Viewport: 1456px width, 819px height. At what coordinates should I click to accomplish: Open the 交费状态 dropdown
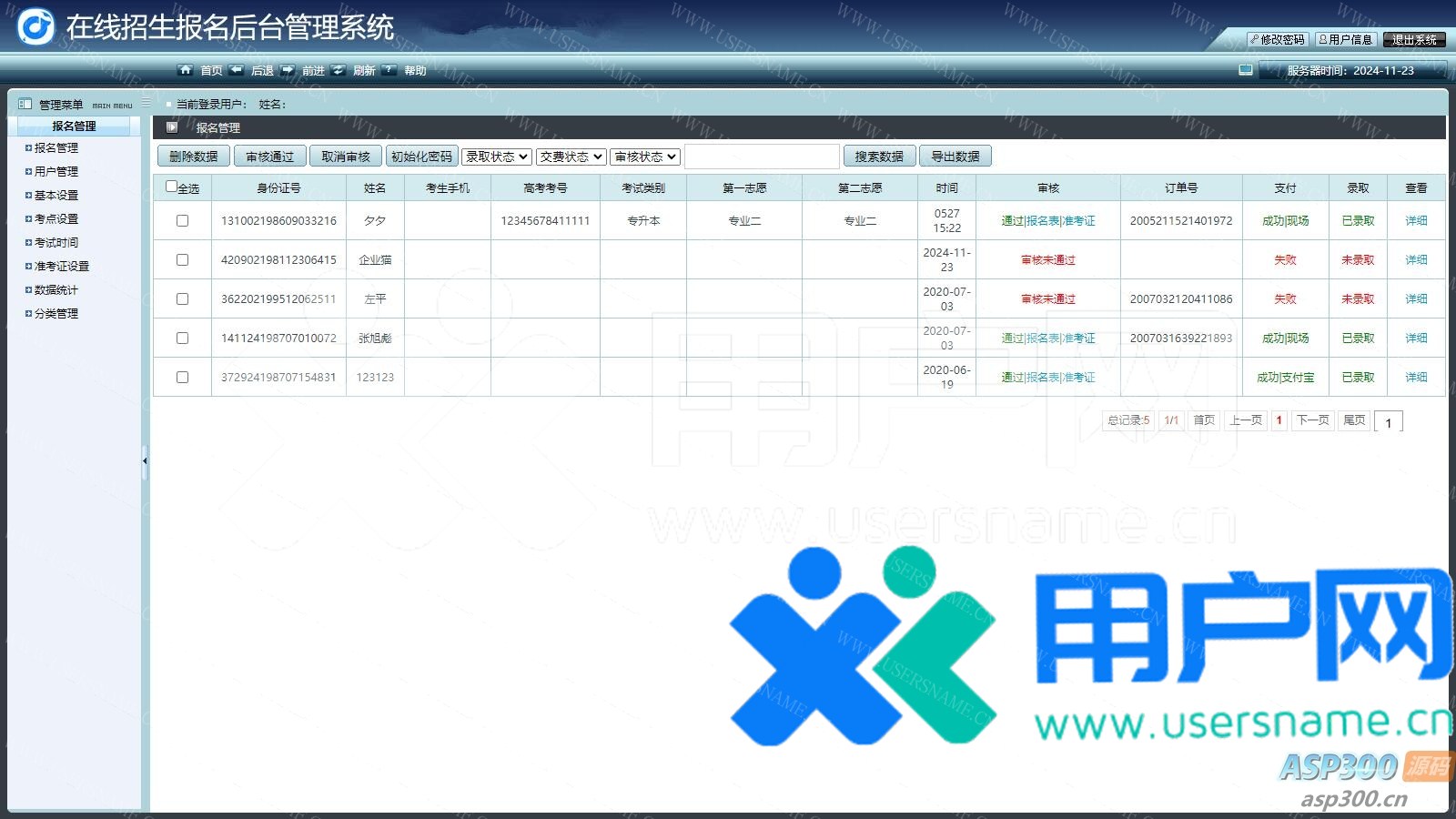(x=571, y=157)
